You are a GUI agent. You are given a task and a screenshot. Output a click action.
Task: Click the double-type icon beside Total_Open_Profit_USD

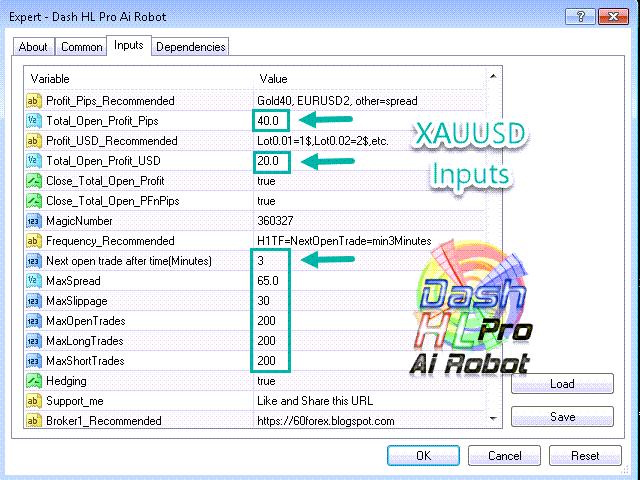pos(34,161)
